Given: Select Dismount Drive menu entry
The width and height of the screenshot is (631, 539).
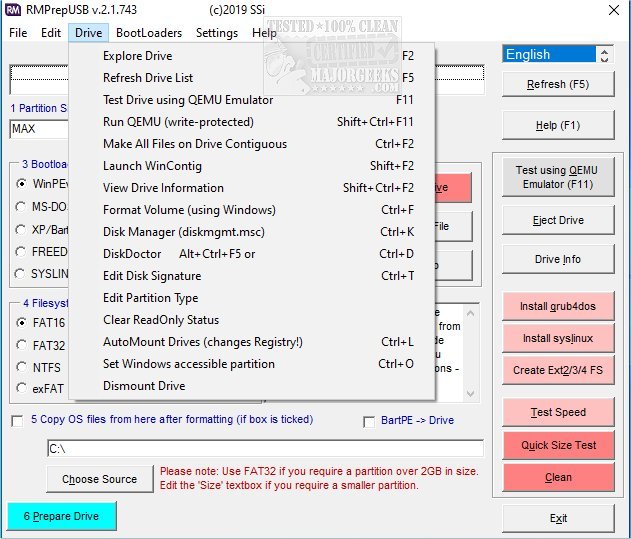Looking at the screenshot, I should coord(252,386).
